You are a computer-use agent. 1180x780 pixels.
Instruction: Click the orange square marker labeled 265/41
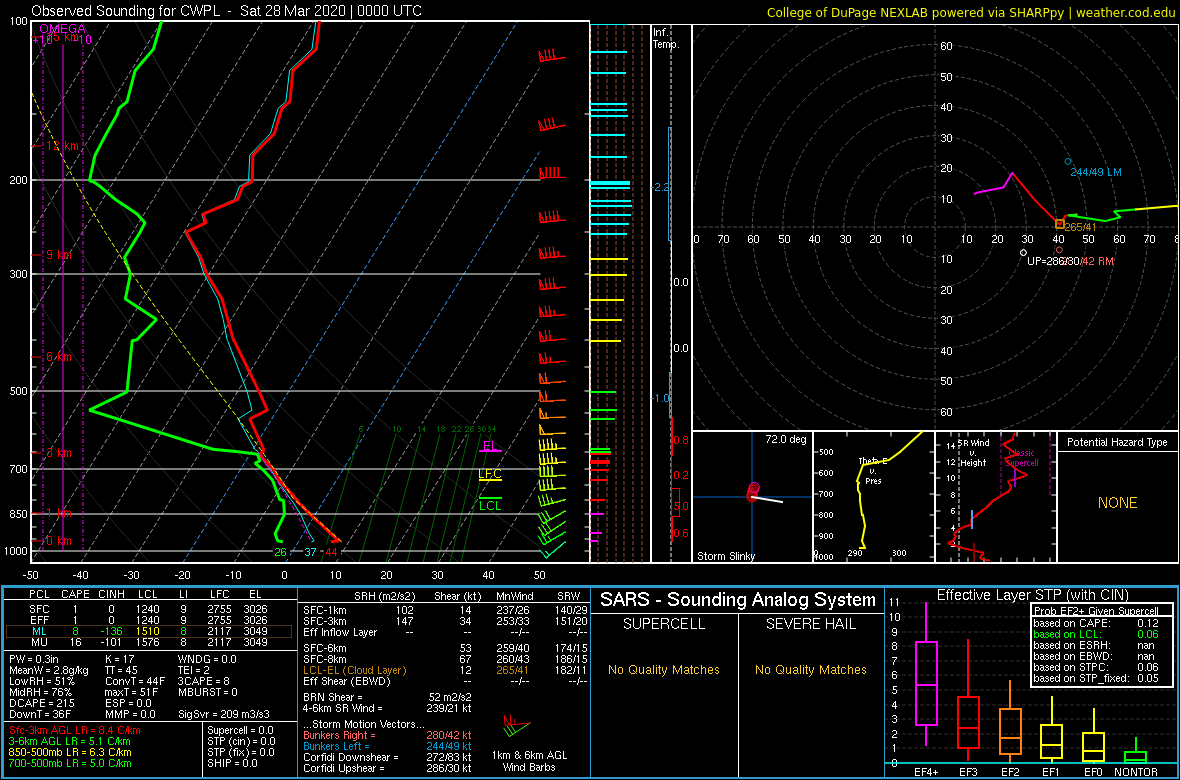(x=1060, y=224)
